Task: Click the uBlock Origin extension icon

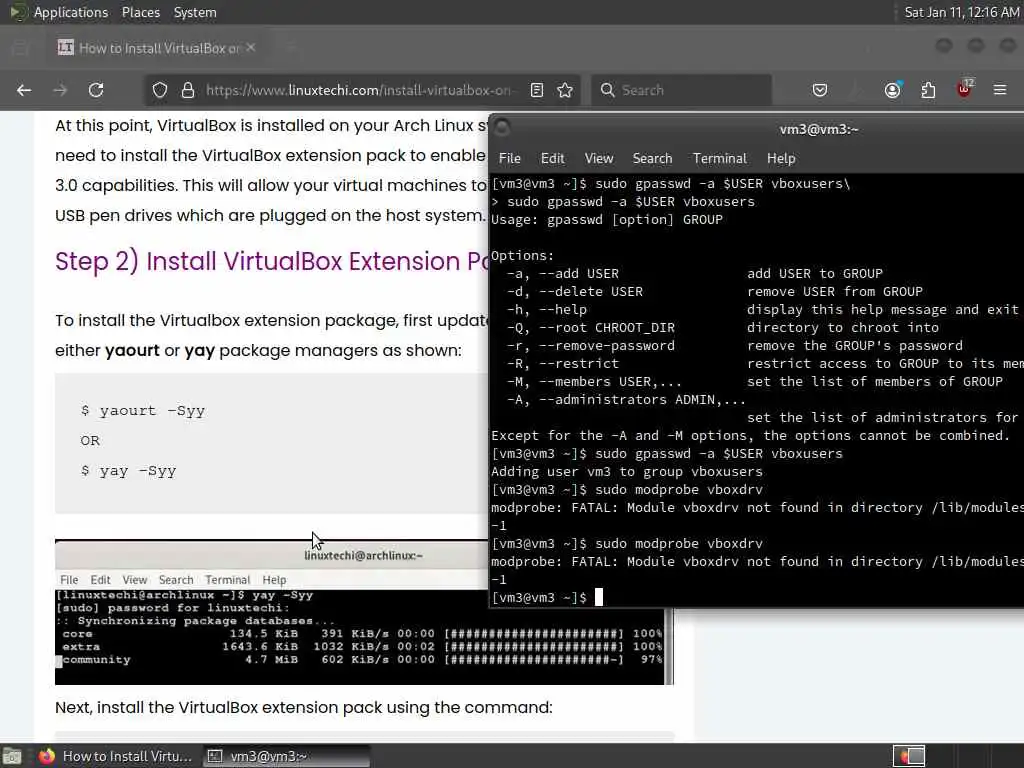Action: click(x=965, y=89)
